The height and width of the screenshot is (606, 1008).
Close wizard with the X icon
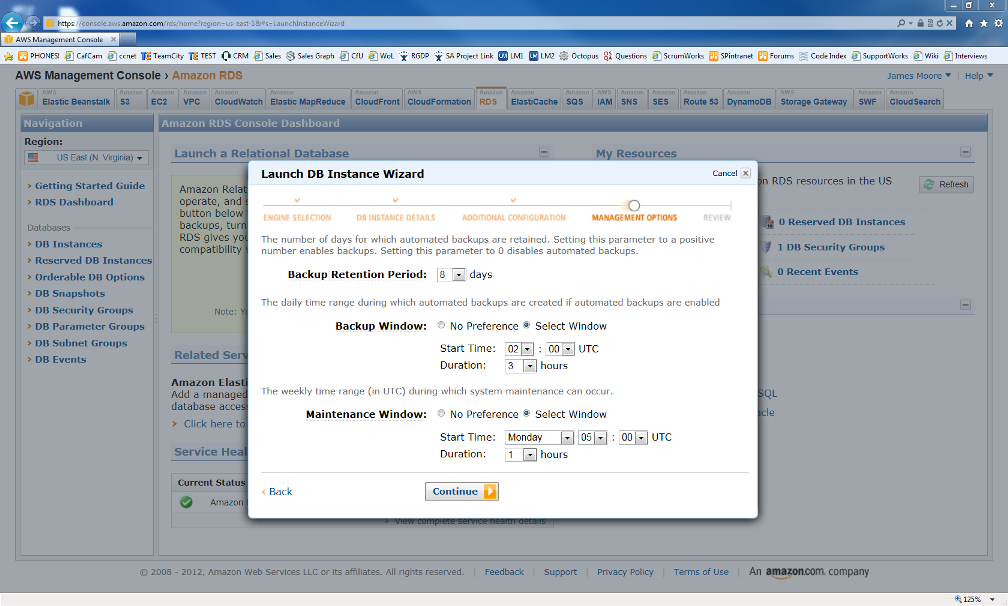(x=745, y=173)
